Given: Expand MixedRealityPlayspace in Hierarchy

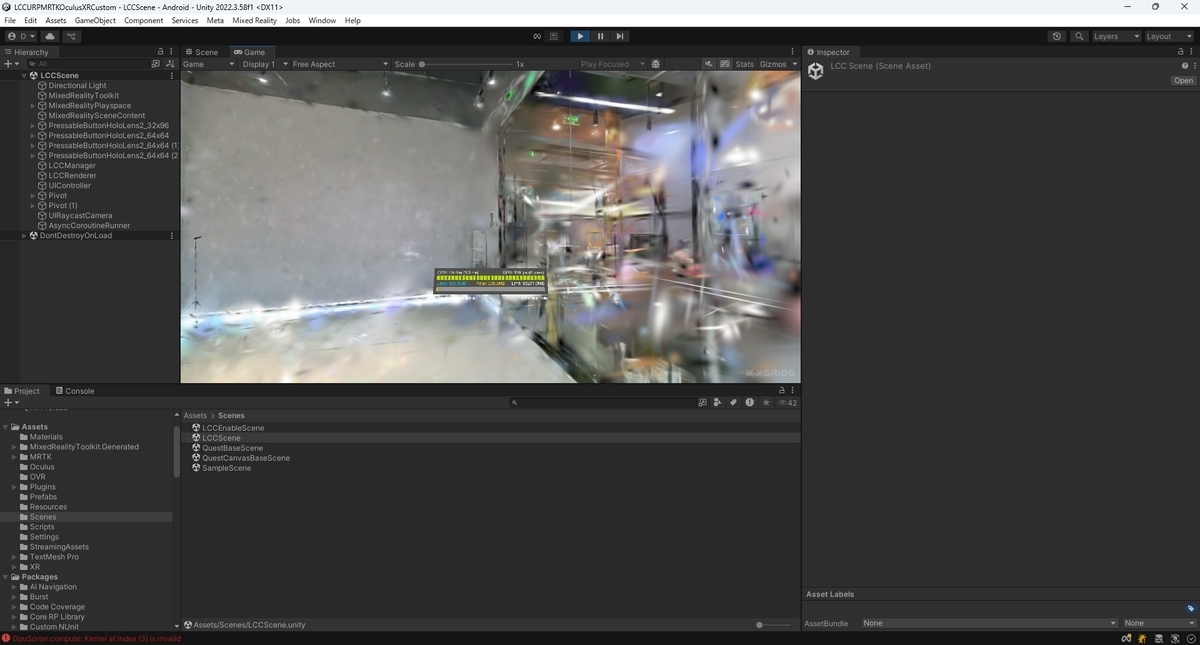Looking at the screenshot, I should (34, 105).
